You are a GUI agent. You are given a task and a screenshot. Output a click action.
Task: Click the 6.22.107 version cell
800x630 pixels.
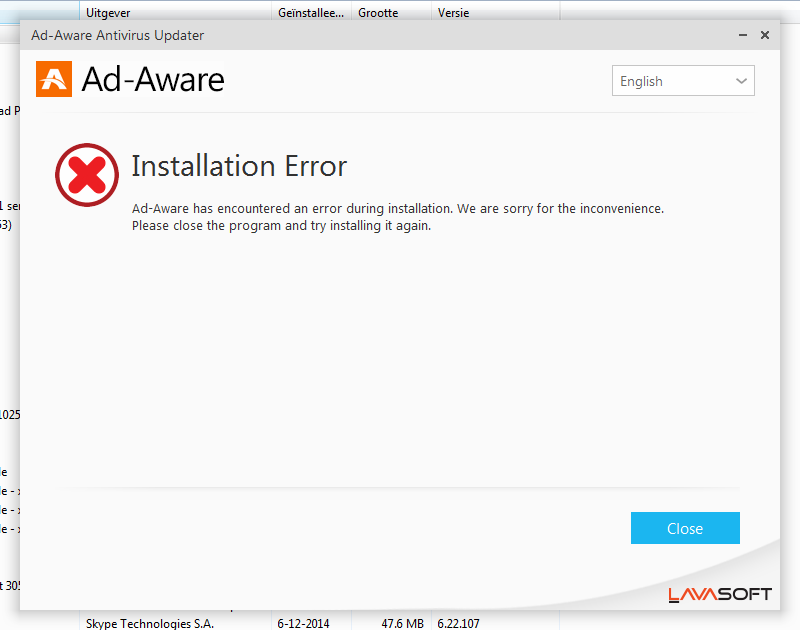tap(458, 623)
